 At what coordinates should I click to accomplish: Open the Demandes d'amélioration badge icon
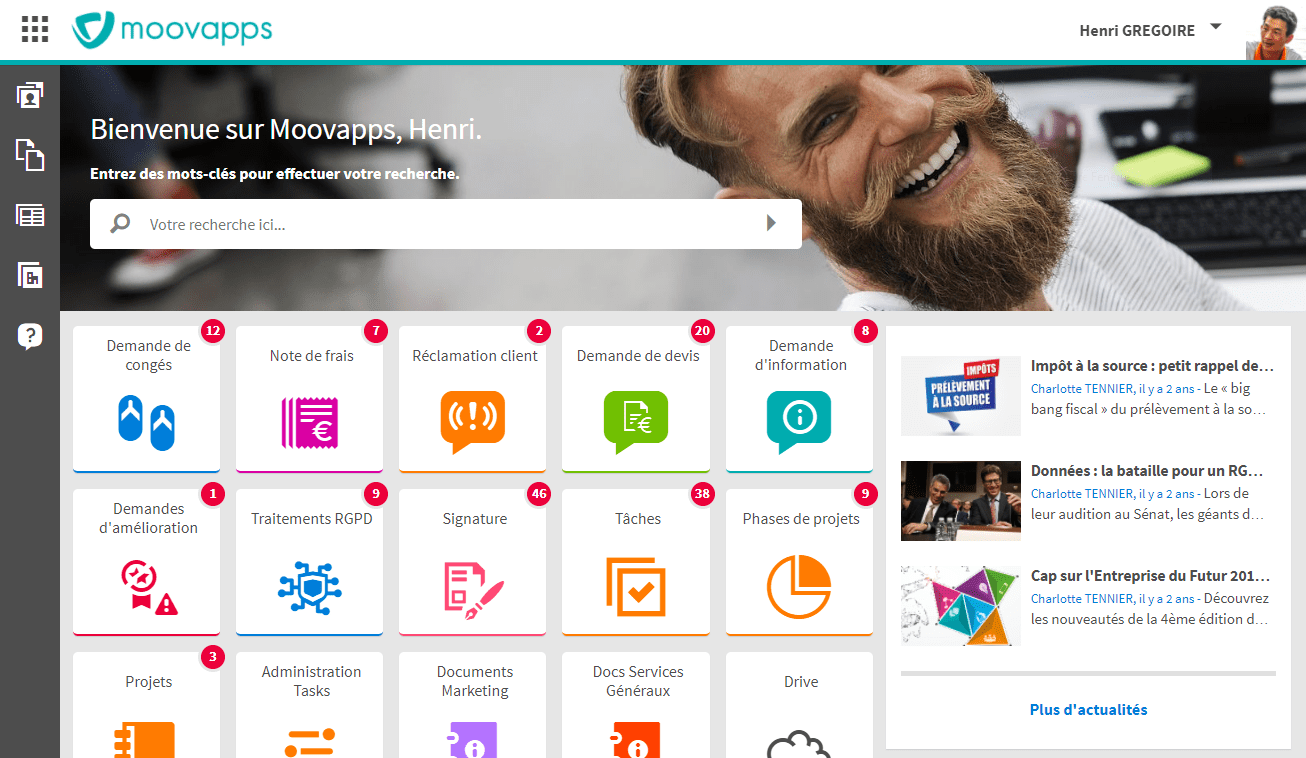(x=148, y=586)
